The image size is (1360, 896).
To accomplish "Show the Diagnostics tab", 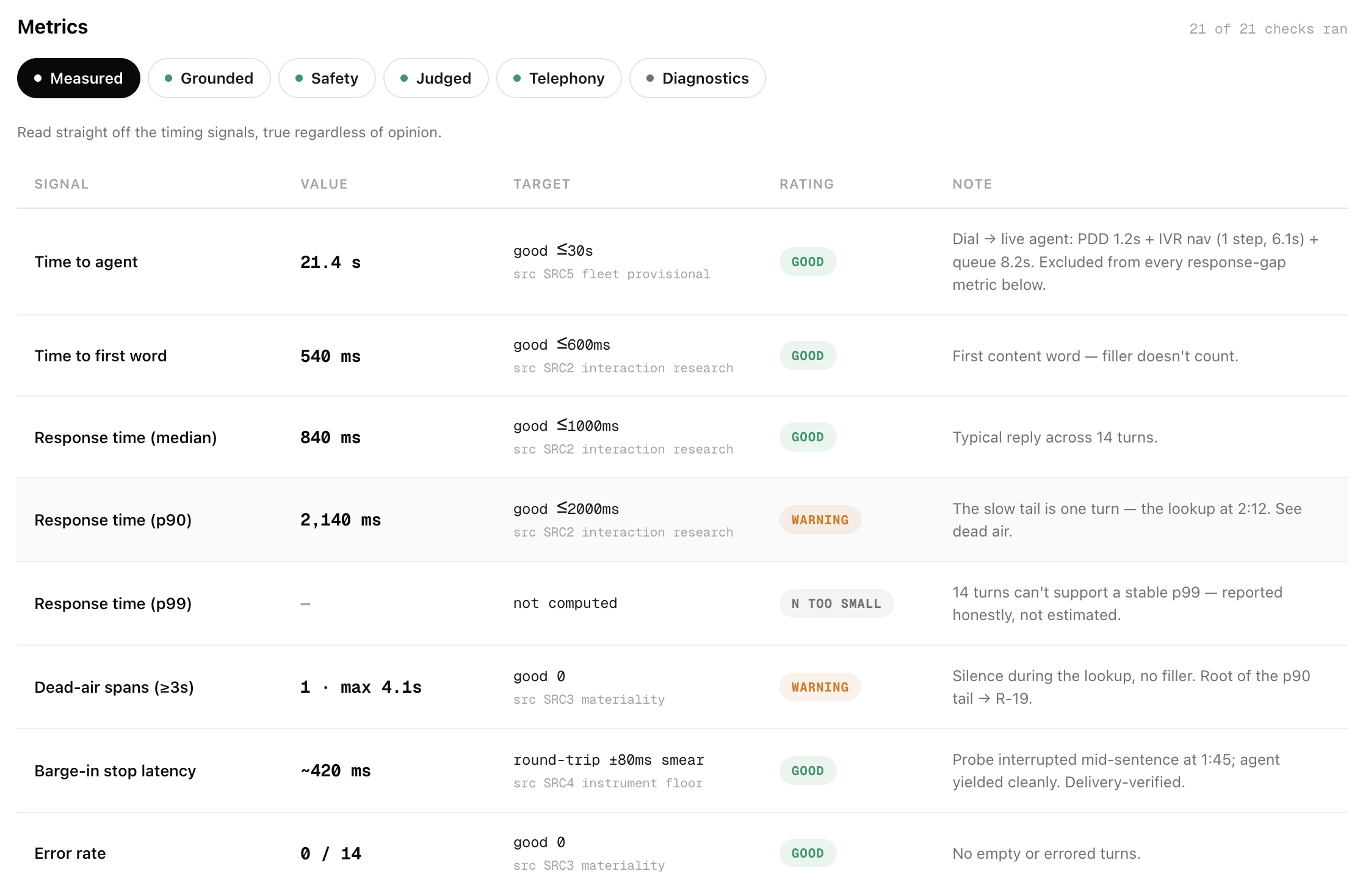I will pos(698,78).
